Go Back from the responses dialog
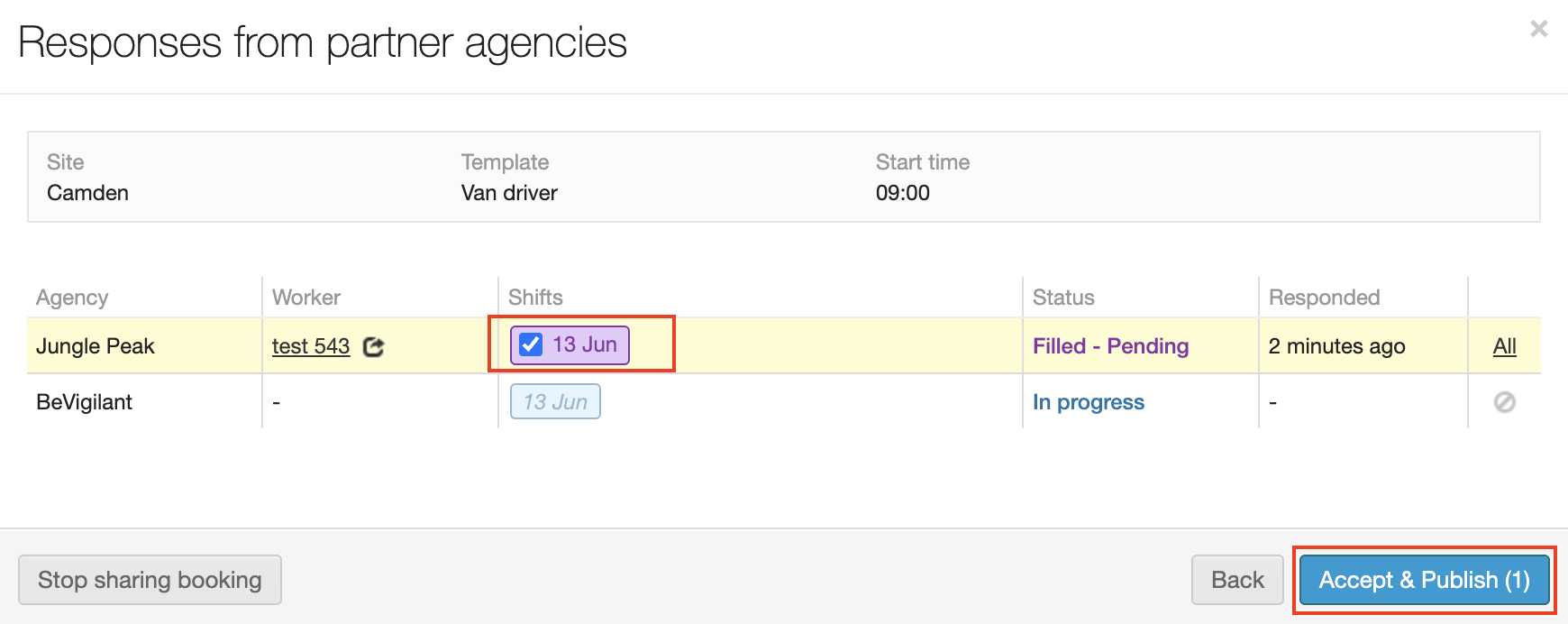 pyautogui.click(x=1236, y=580)
